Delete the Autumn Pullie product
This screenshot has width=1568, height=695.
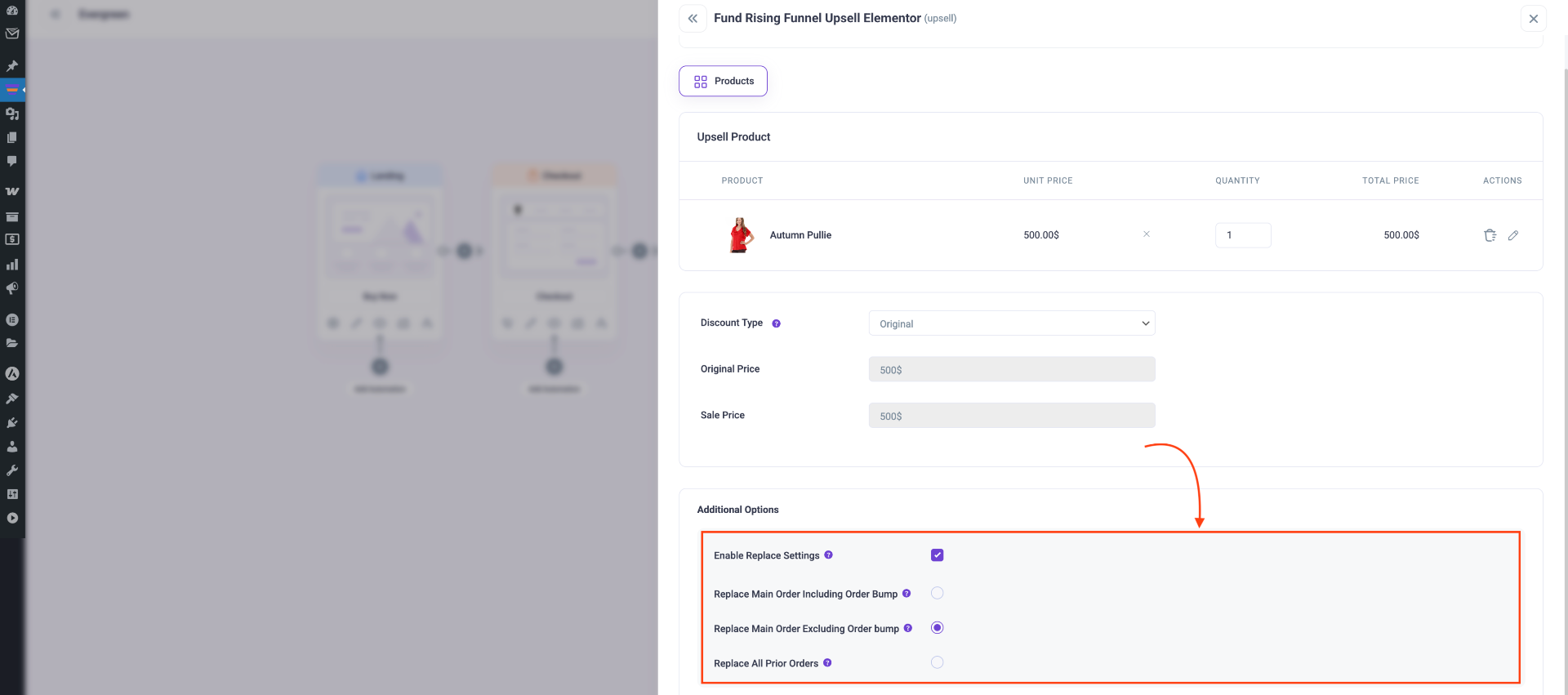(1490, 235)
